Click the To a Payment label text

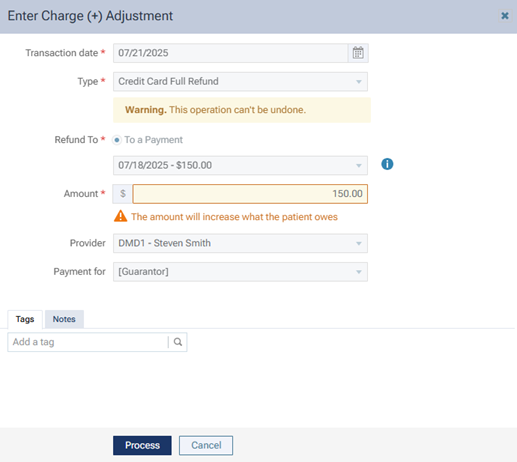153,140
